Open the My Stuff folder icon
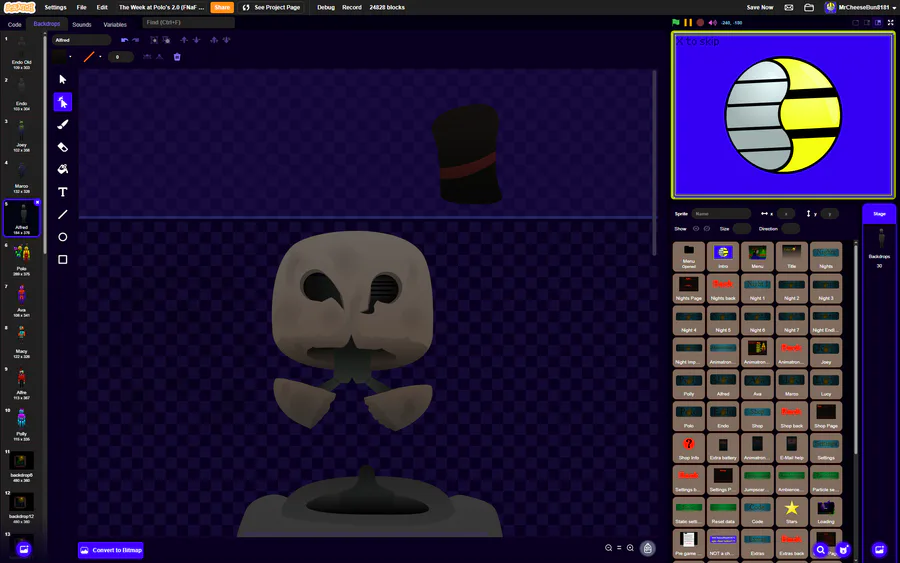Viewport: 900px width, 563px height. coord(809,7)
